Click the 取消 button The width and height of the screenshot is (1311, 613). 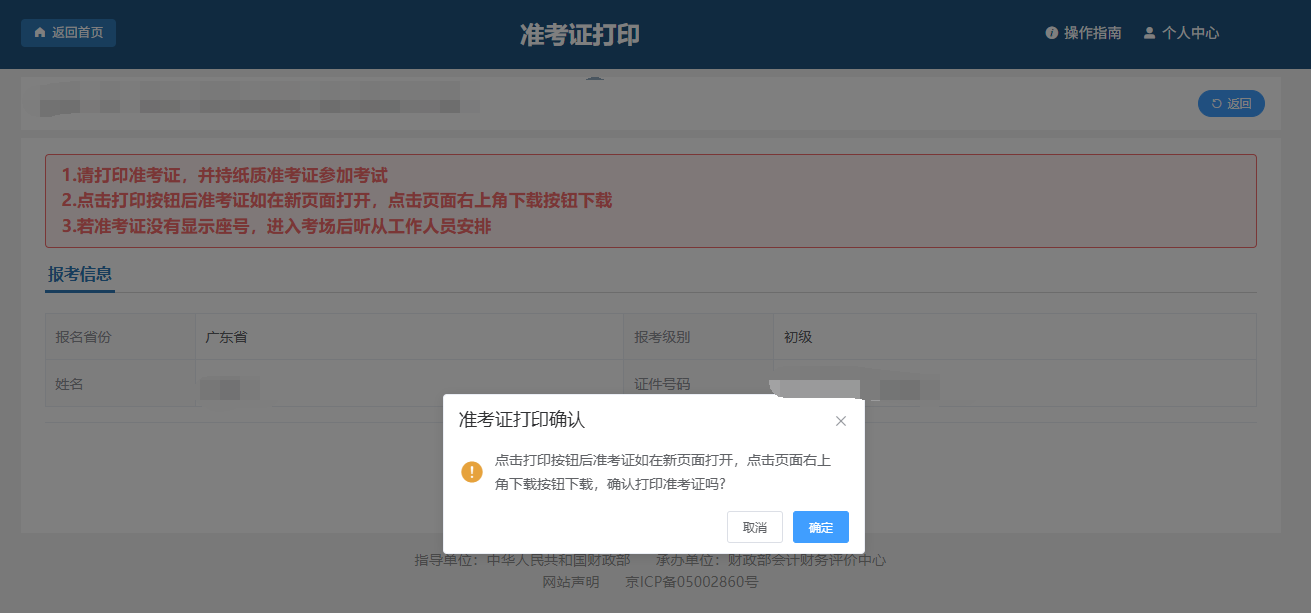[755, 527]
